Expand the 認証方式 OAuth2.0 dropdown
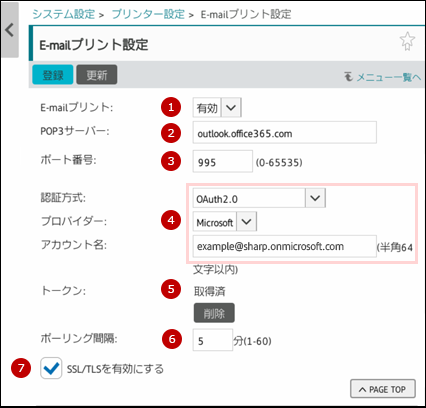The height and width of the screenshot is (408, 426). tap(259, 198)
